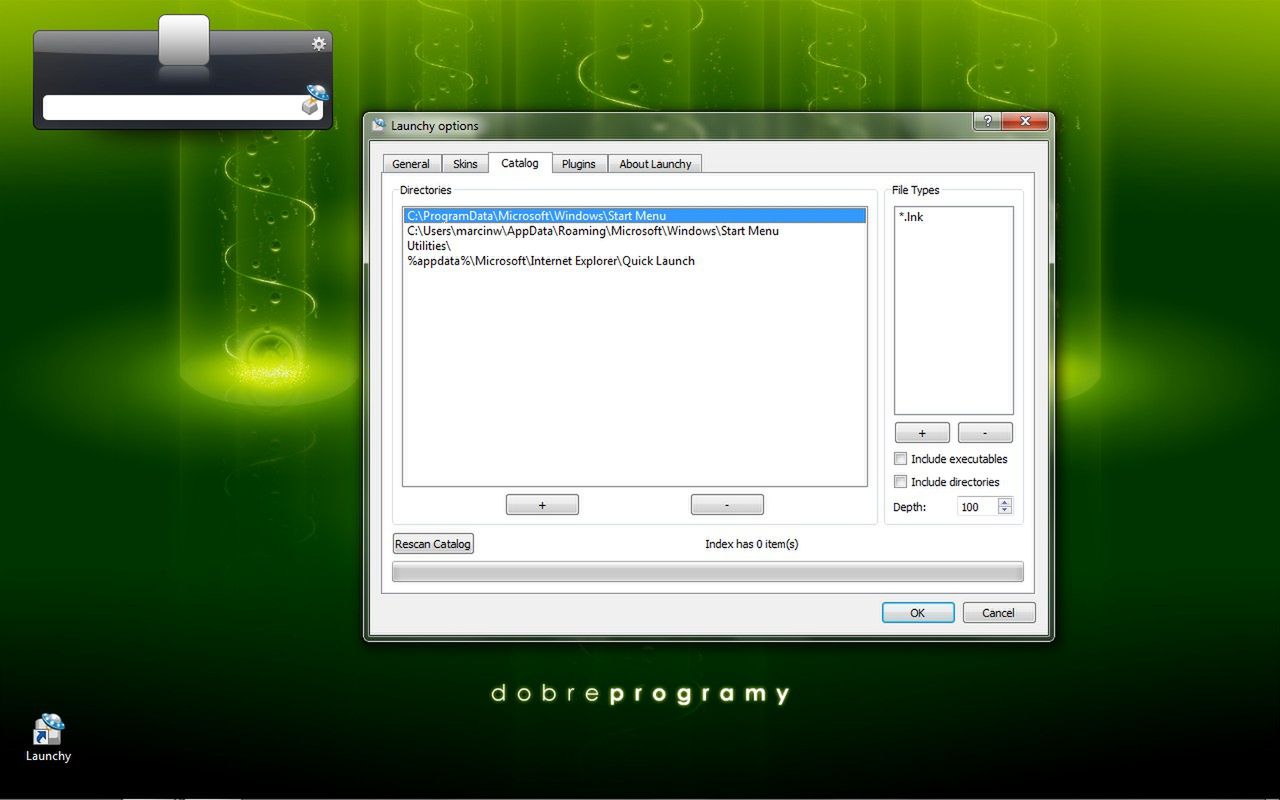Click the Launchy widget keyboard icon
The image size is (1280, 800).
[x=315, y=100]
